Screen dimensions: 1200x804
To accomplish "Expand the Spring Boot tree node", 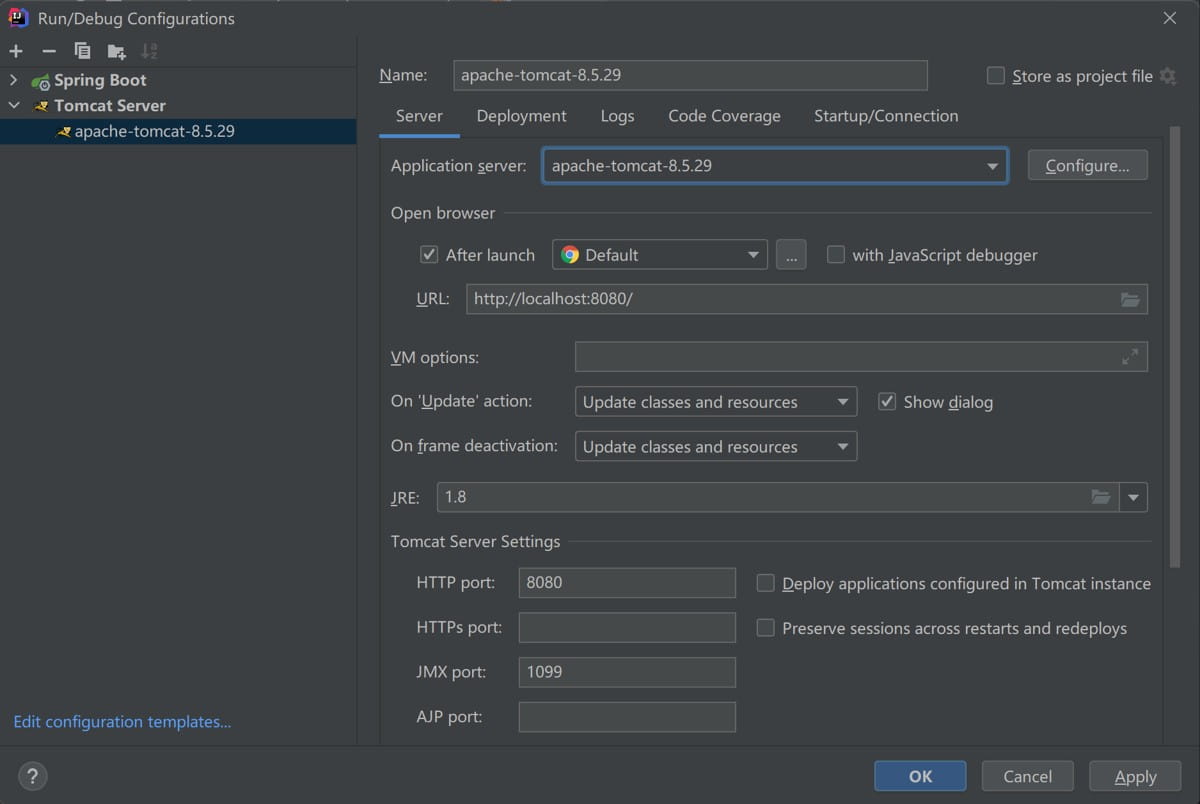I will click(13, 80).
